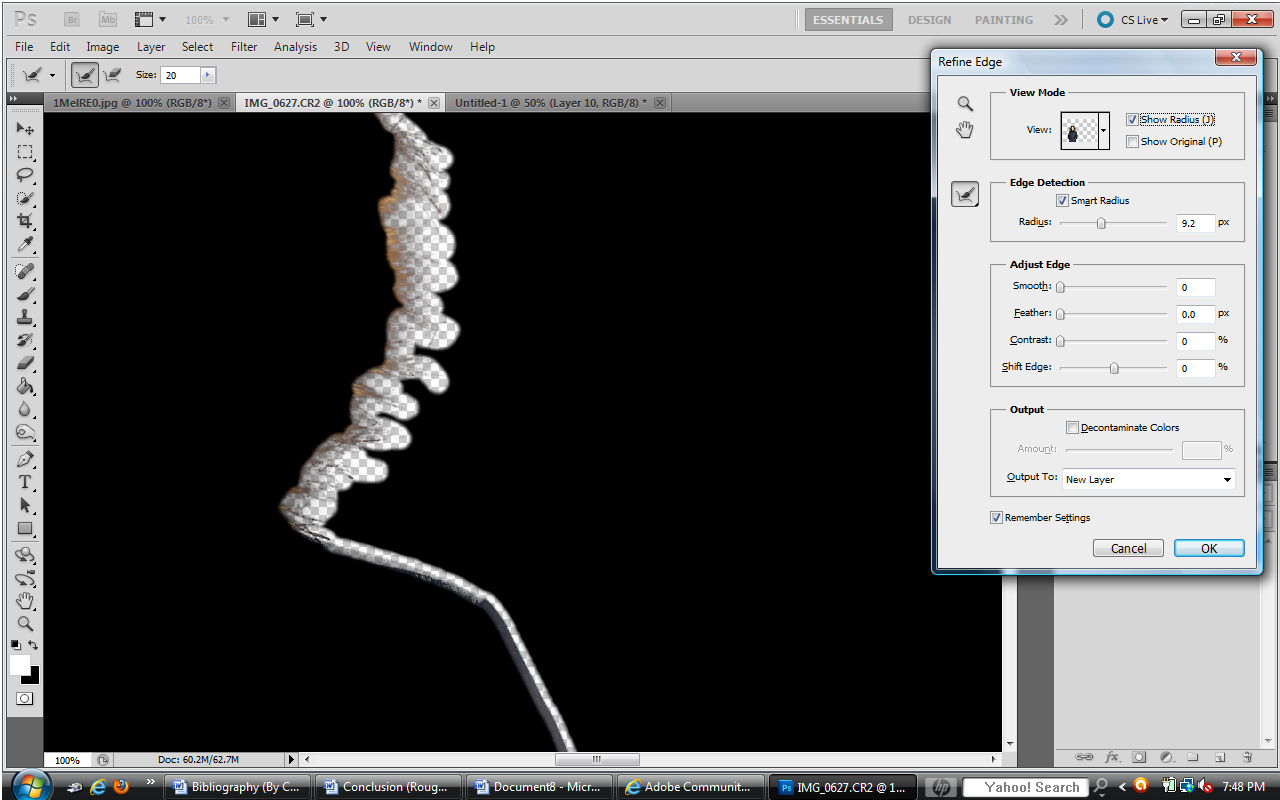This screenshot has width=1280, height=800.
Task: Open the View mode thumbnail dropdown
Action: tap(1104, 130)
